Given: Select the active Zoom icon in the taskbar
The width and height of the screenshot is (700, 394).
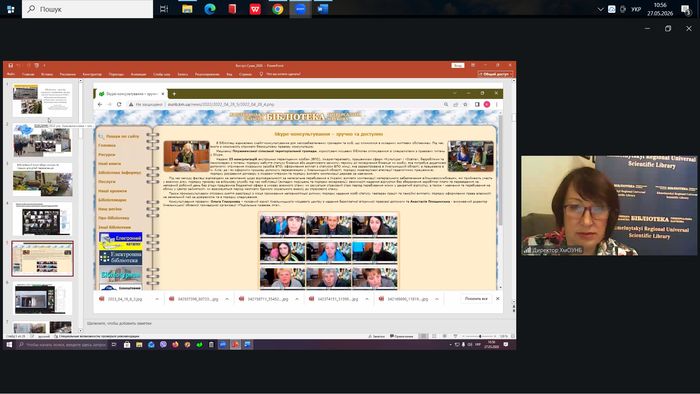Looking at the screenshot, I should [300, 9].
